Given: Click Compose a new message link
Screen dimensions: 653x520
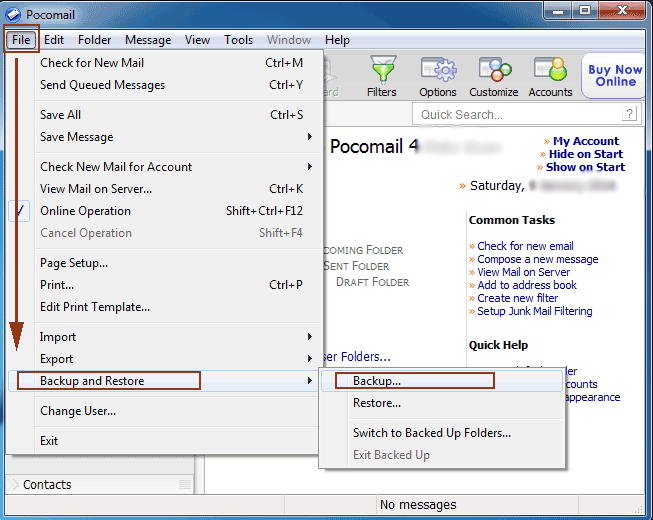Looking at the screenshot, I should coord(538,259).
